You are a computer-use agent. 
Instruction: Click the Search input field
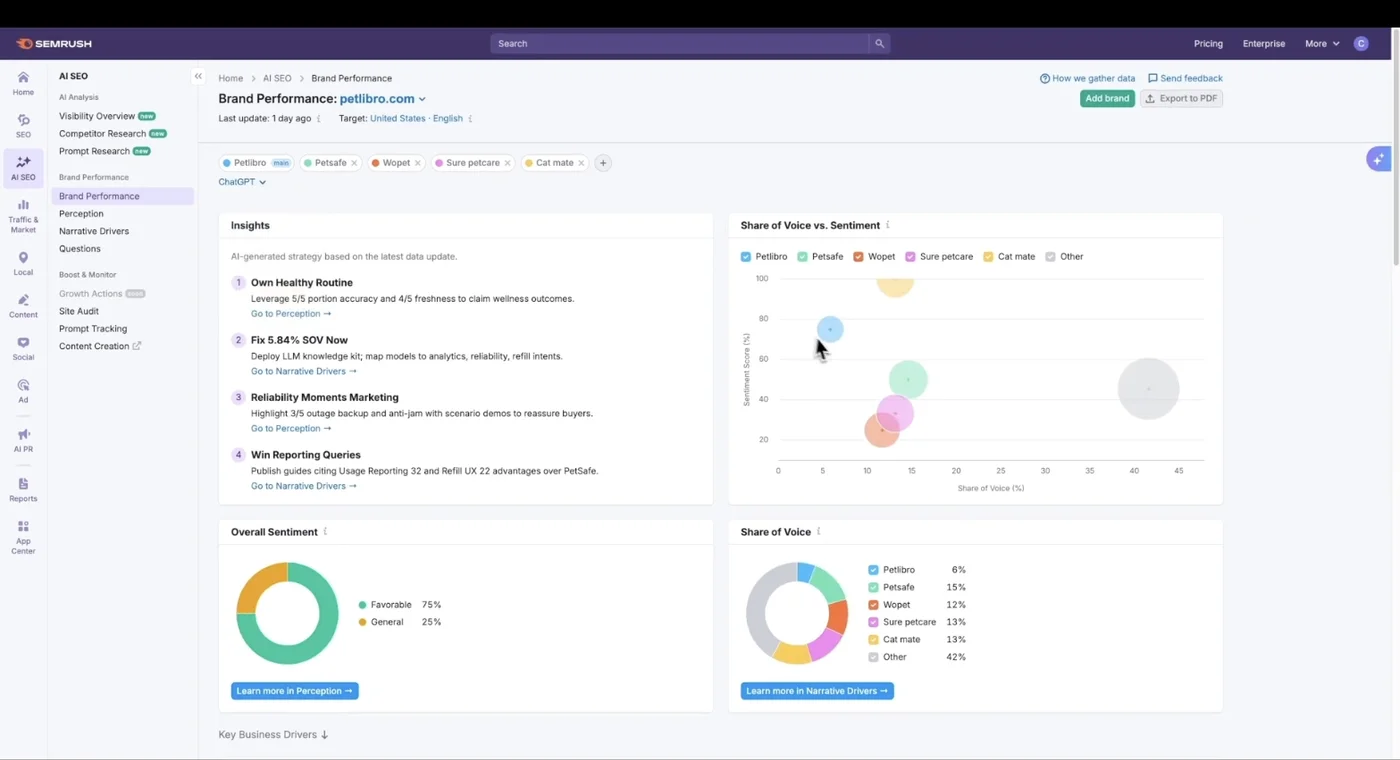point(680,44)
